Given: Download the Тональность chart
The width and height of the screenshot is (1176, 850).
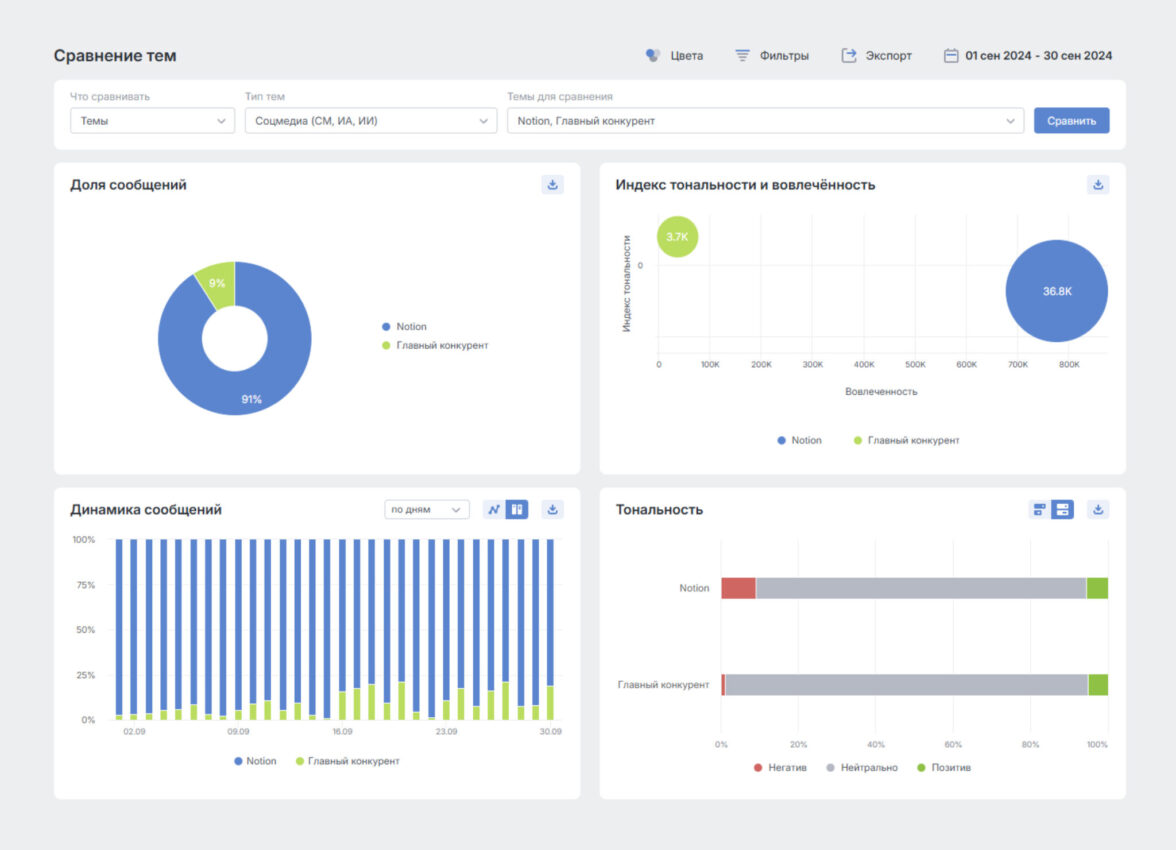Looking at the screenshot, I should 1098,509.
